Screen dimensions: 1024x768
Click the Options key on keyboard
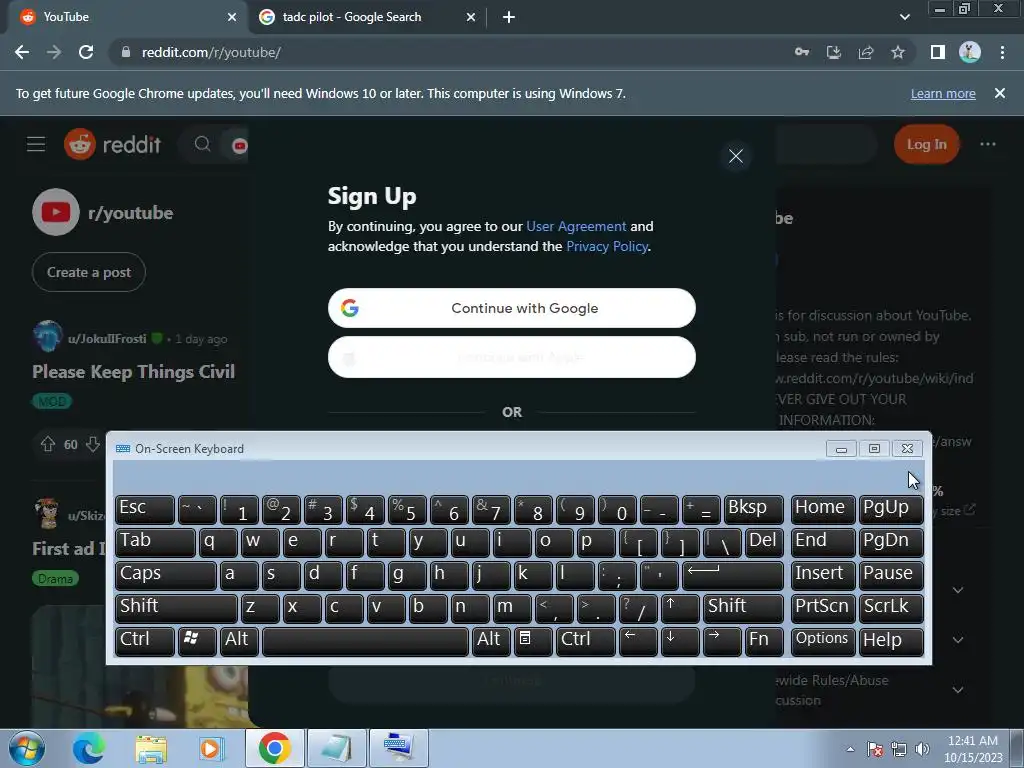[x=823, y=641]
